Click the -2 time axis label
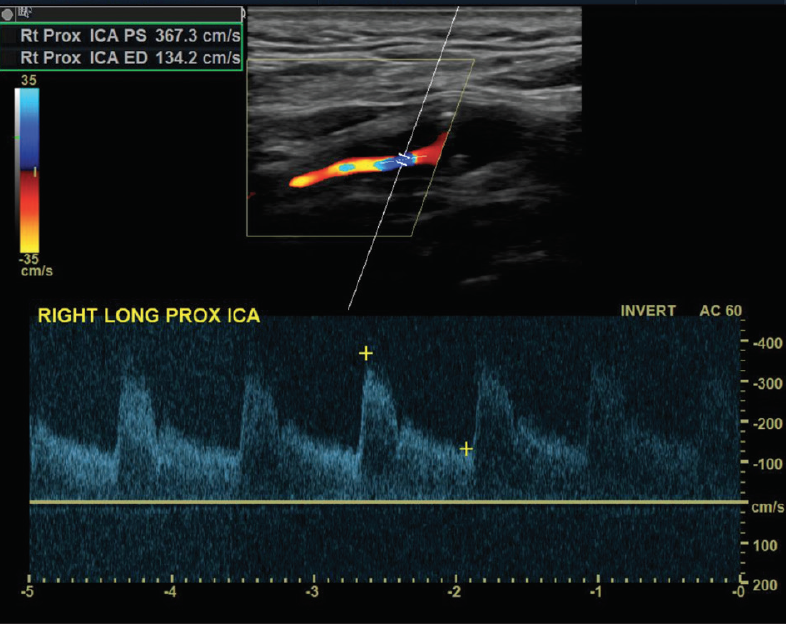 click(x=454, y=592)
